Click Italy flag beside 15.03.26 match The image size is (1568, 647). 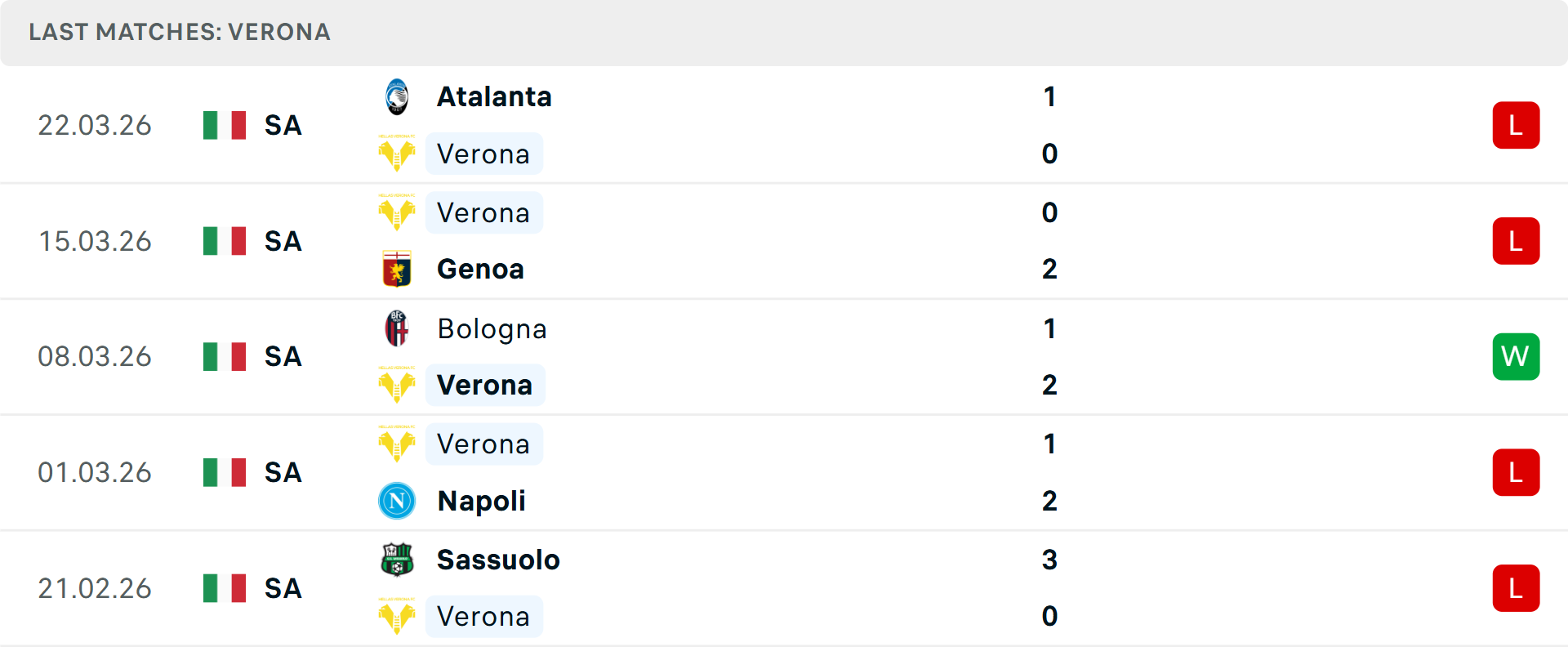click(225, 241)
